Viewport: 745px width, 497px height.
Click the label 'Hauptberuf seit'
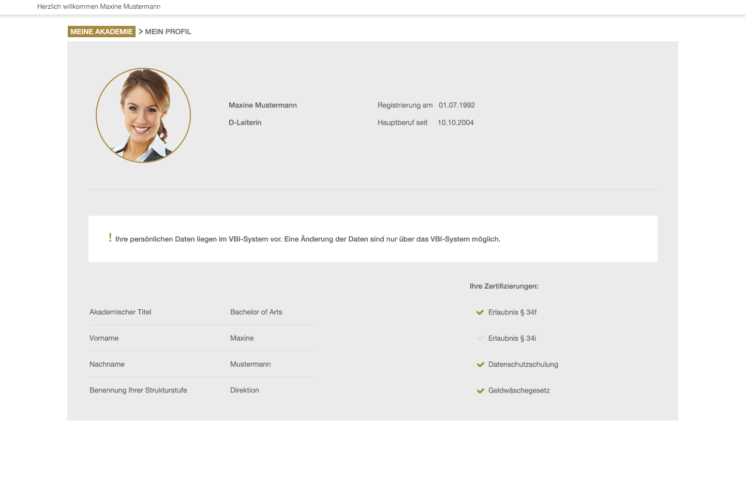pos(402,123)
